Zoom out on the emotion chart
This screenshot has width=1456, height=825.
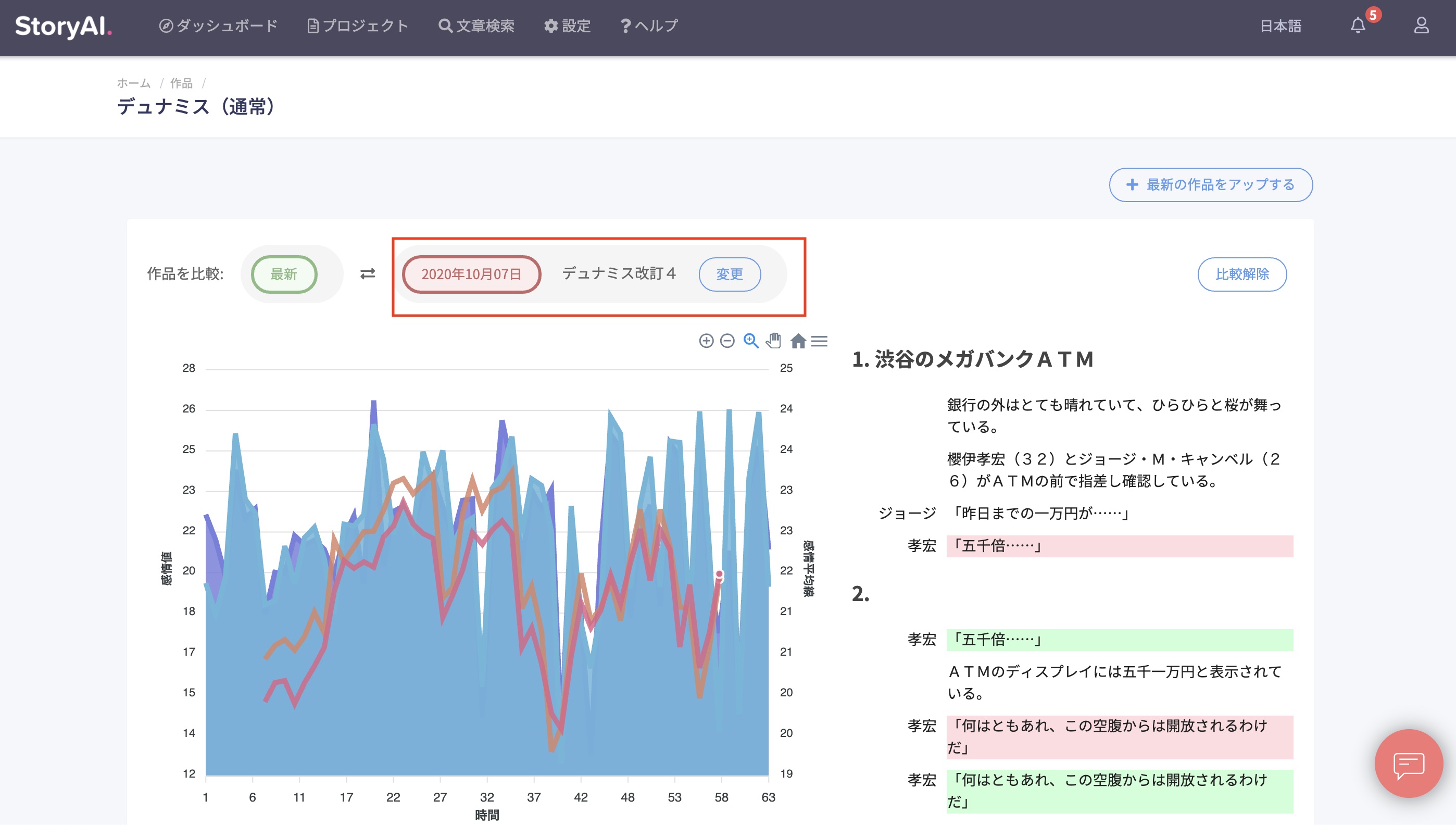click(727, 342)
